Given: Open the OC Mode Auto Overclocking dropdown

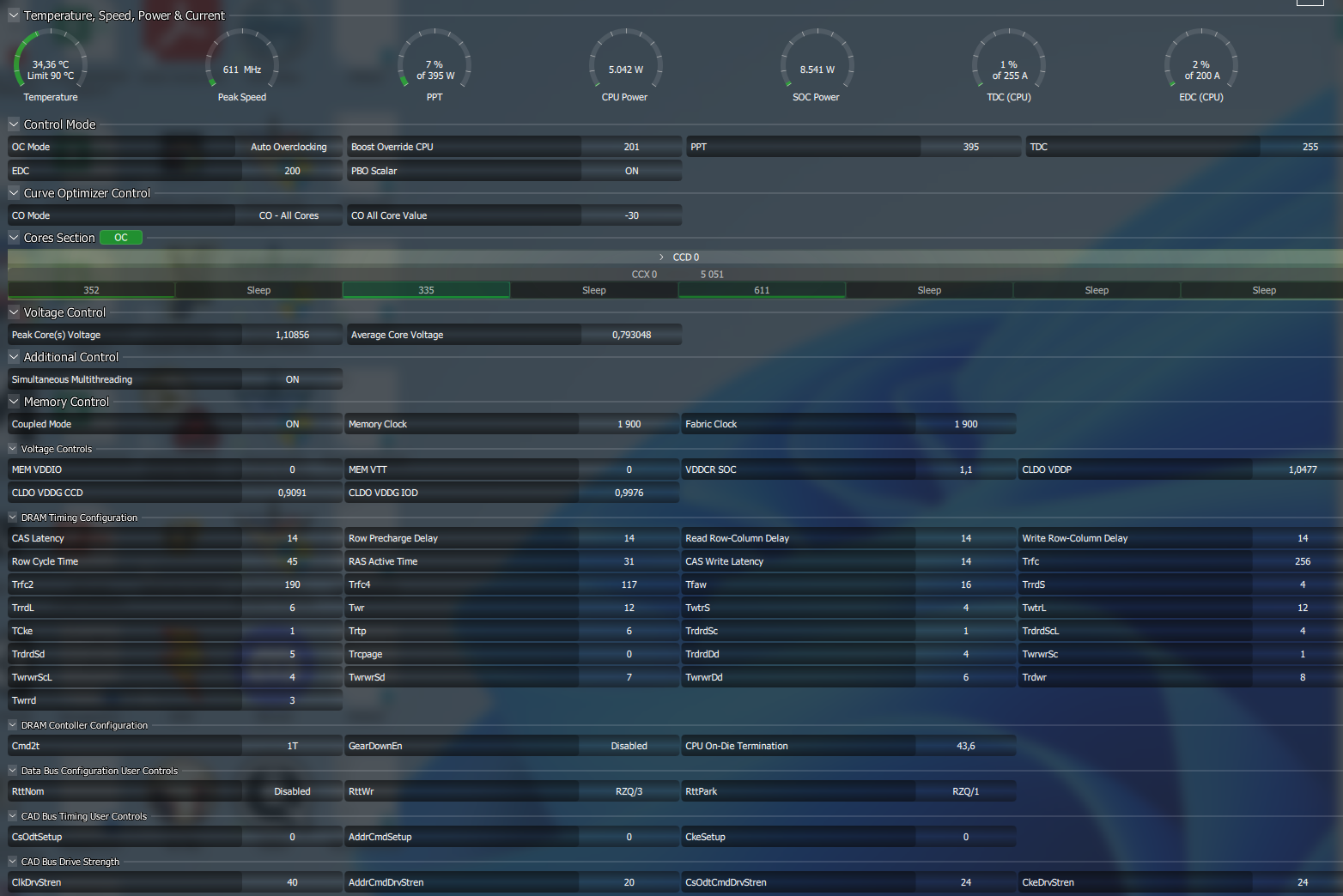Looking at the screenshot, I should tap(289, 147).
